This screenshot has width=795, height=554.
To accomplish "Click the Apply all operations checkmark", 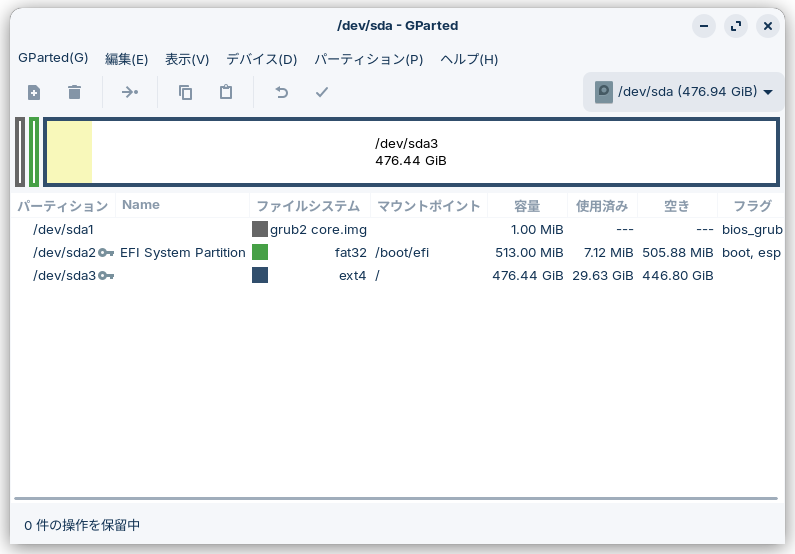I will tap(321, 92).
